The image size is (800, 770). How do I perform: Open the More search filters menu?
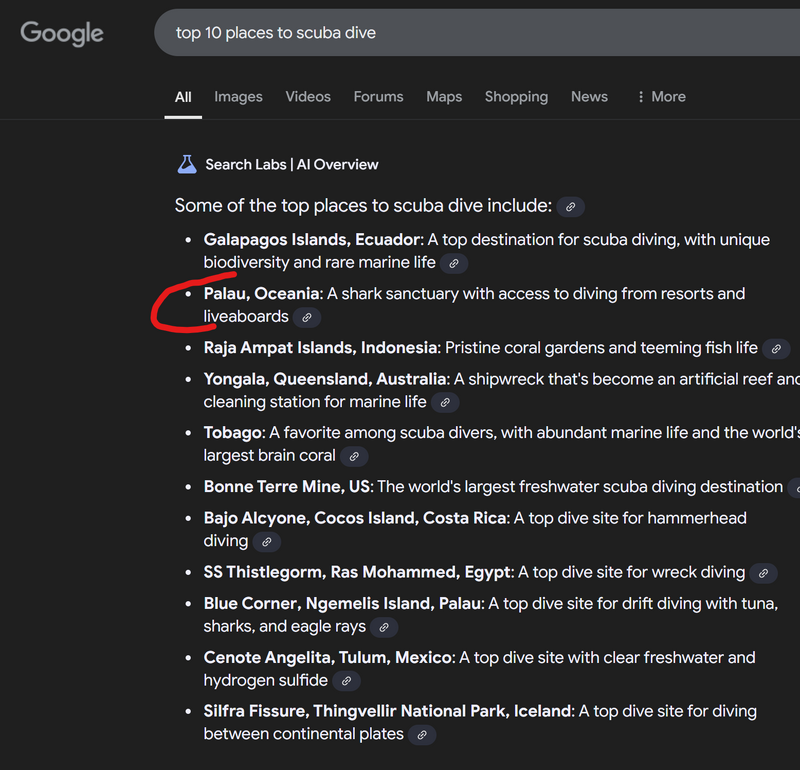[x=661, y=97]
